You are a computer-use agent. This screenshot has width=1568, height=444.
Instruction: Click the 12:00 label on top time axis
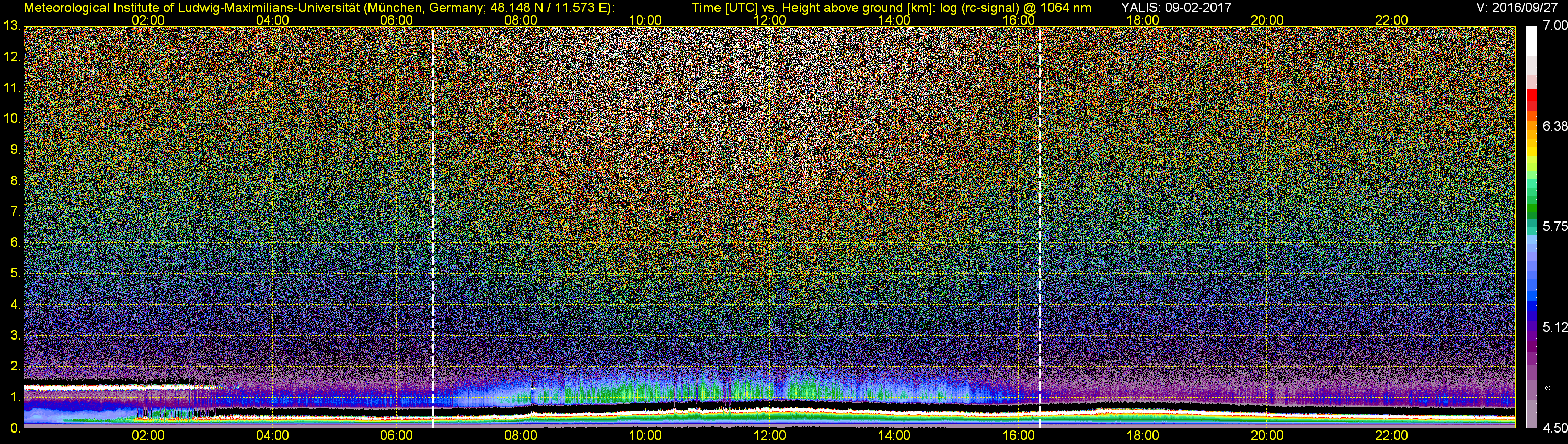point(769,19)
